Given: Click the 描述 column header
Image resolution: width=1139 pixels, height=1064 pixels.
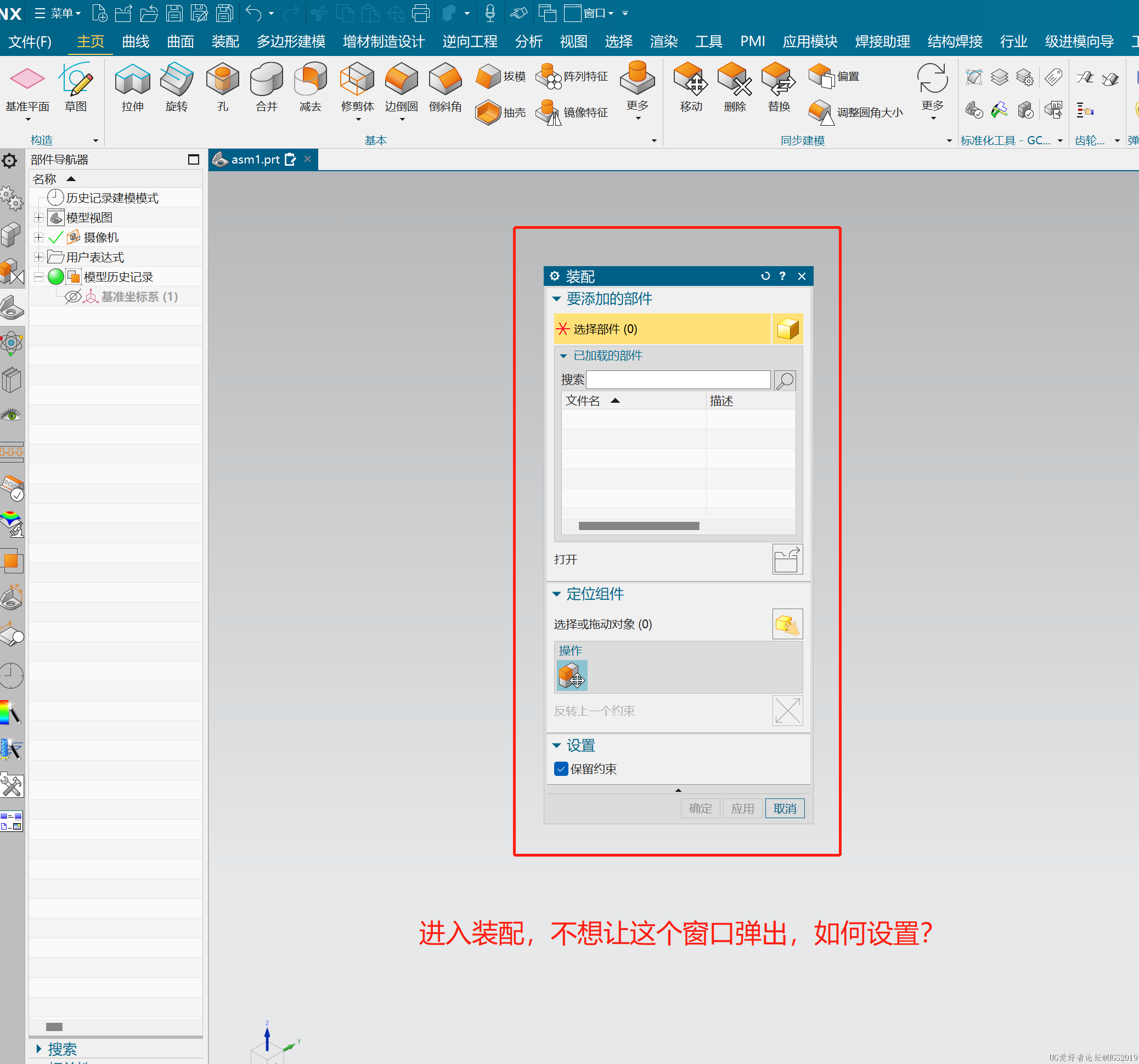Looking at the screenshot, I should (751, 401).
